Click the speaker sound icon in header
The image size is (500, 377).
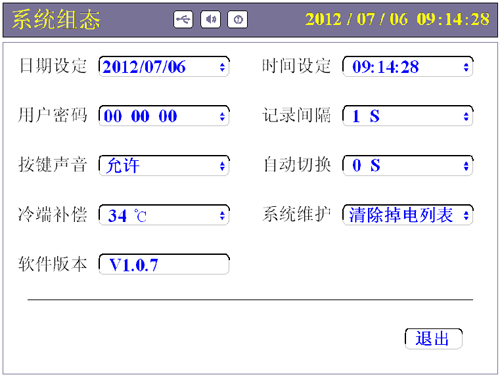point(210,20)
